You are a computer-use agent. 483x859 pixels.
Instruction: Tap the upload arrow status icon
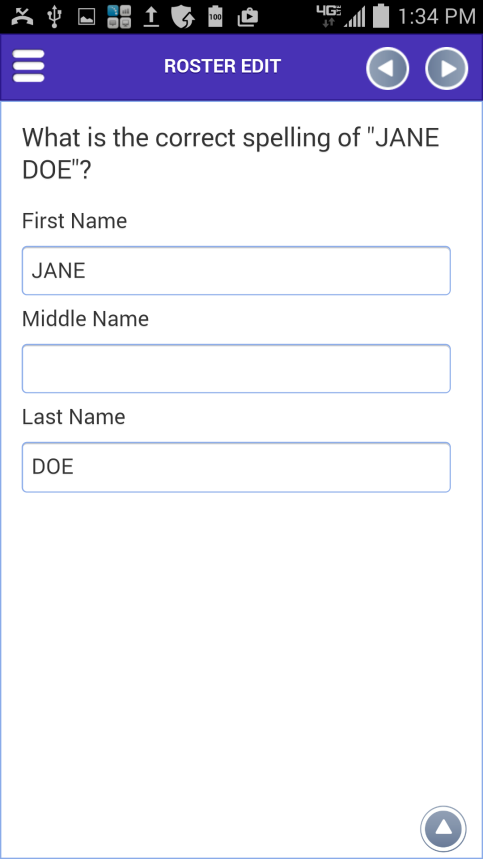click(151, 17)
